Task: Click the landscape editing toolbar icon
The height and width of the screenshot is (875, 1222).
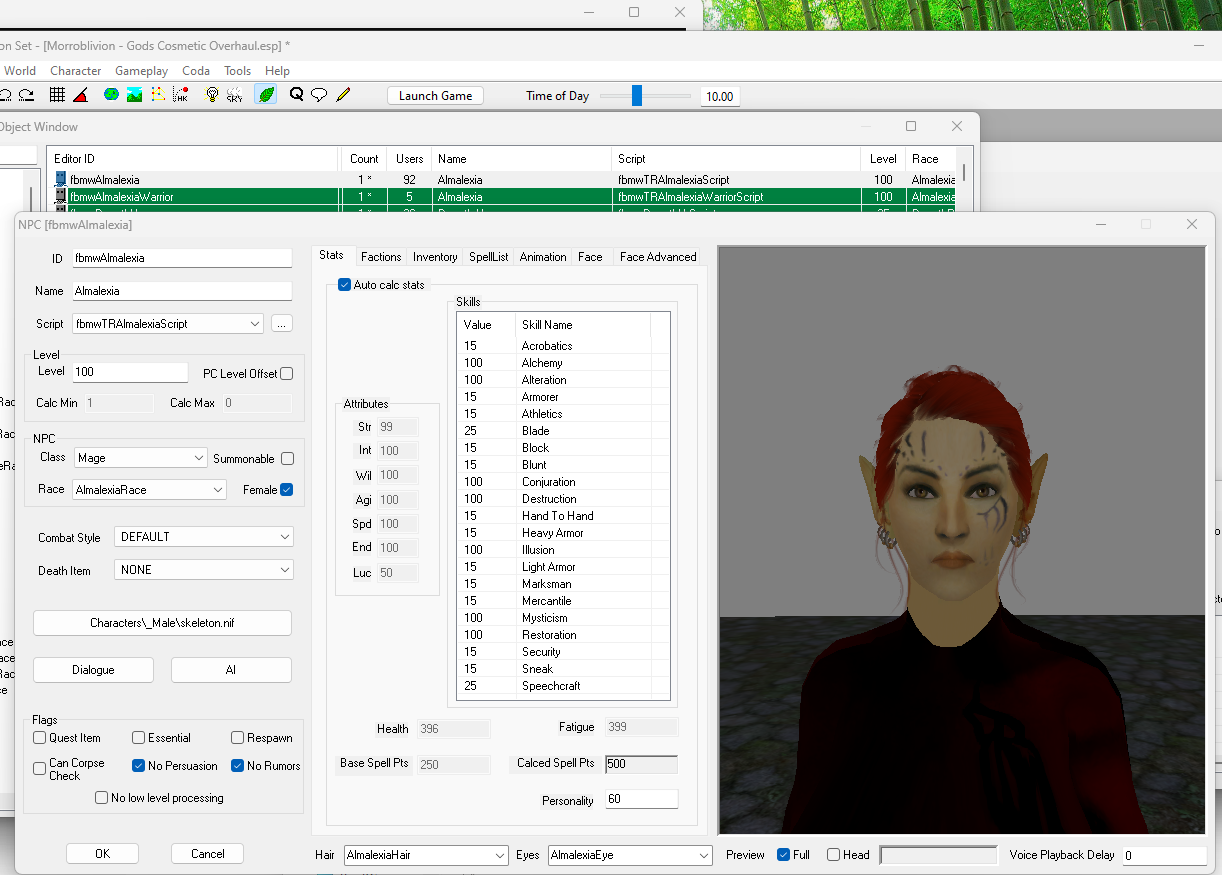Action: click(x=134, y=95)
